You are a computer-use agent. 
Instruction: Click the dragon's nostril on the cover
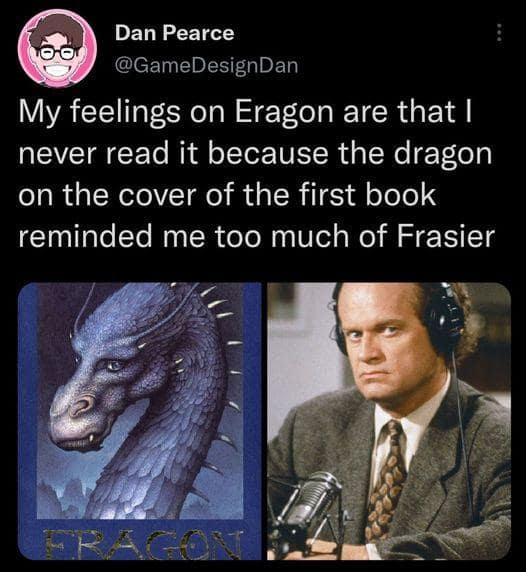[82, 406]
